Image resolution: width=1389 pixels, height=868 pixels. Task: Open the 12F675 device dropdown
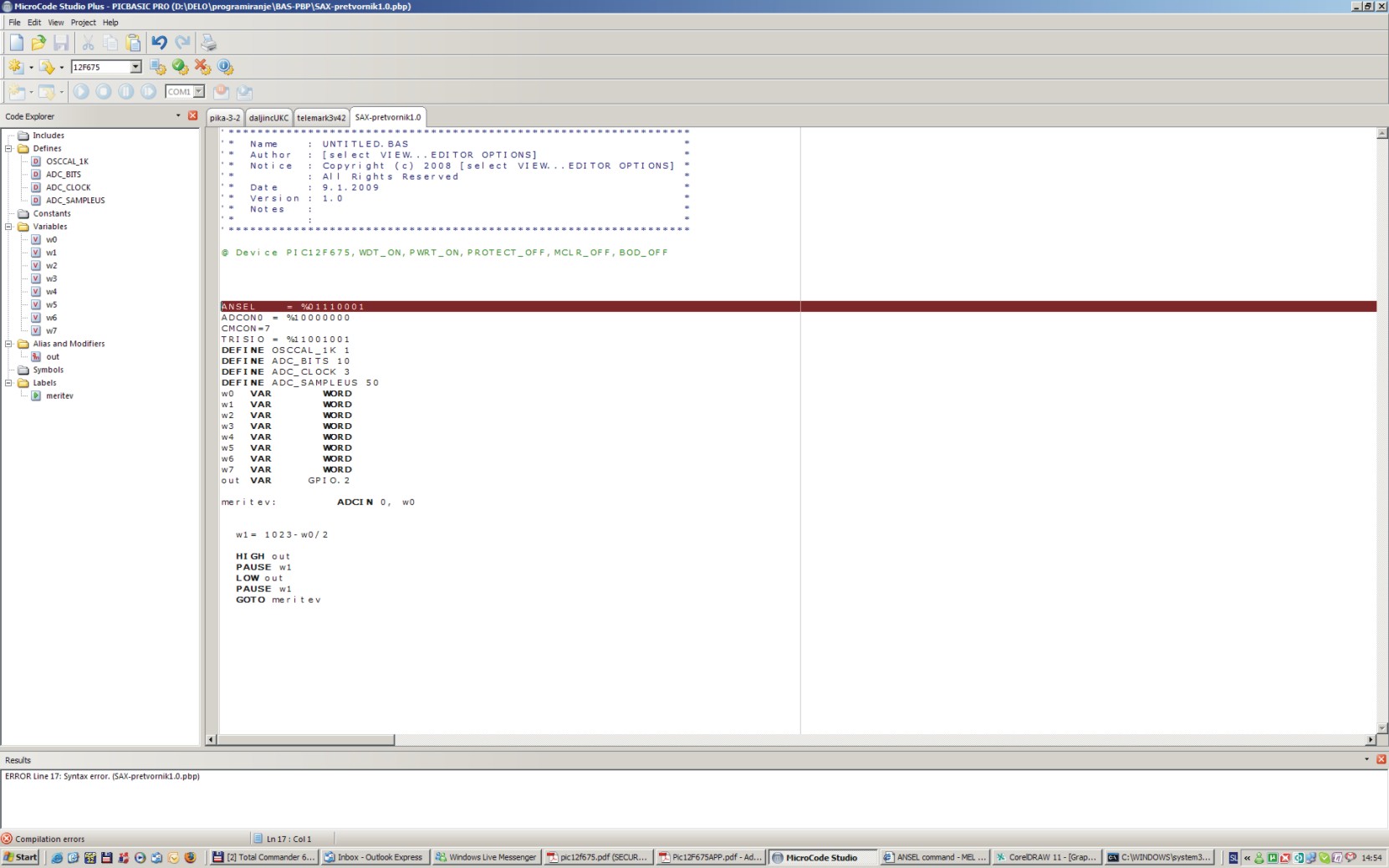(135, 67)
